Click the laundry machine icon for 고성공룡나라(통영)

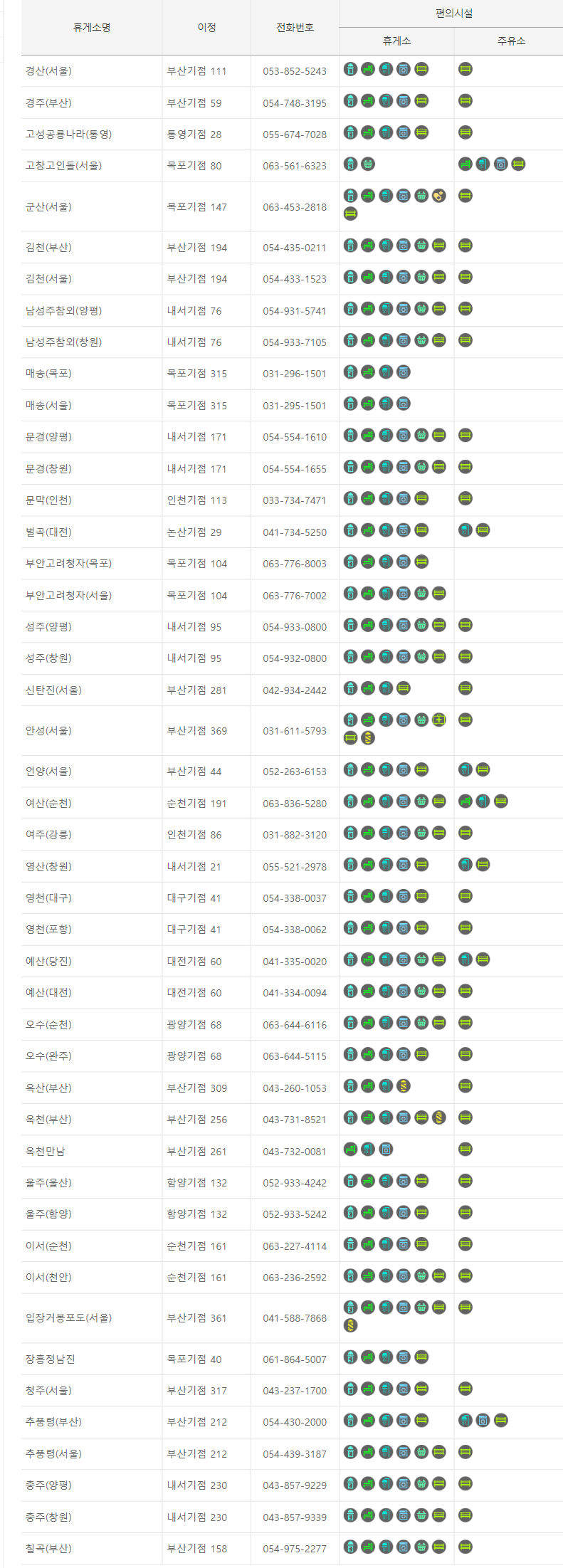tap(404, 133)
